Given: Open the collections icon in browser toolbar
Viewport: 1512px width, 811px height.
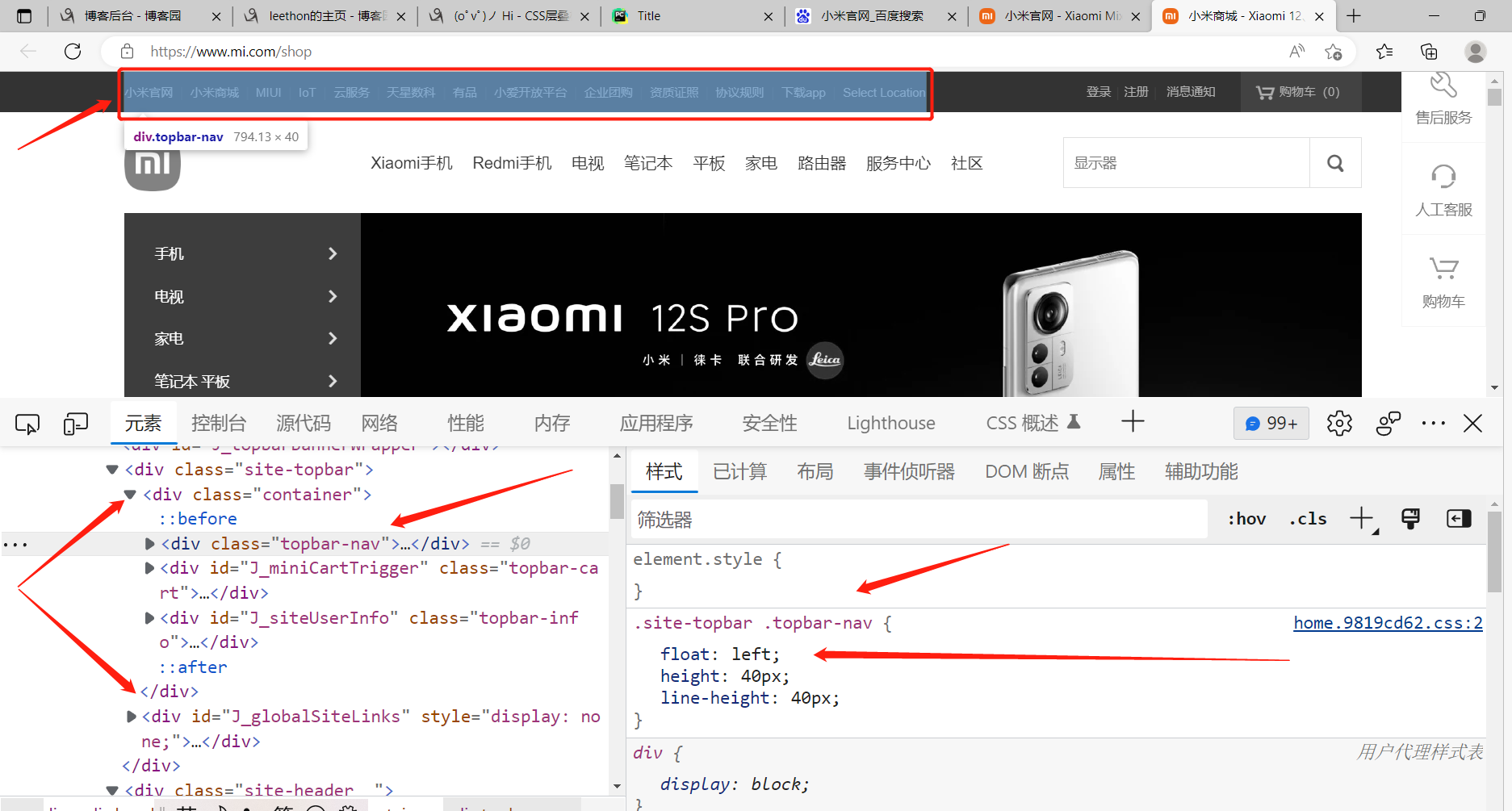Looking at the screenshot, I should point(1429,52).
